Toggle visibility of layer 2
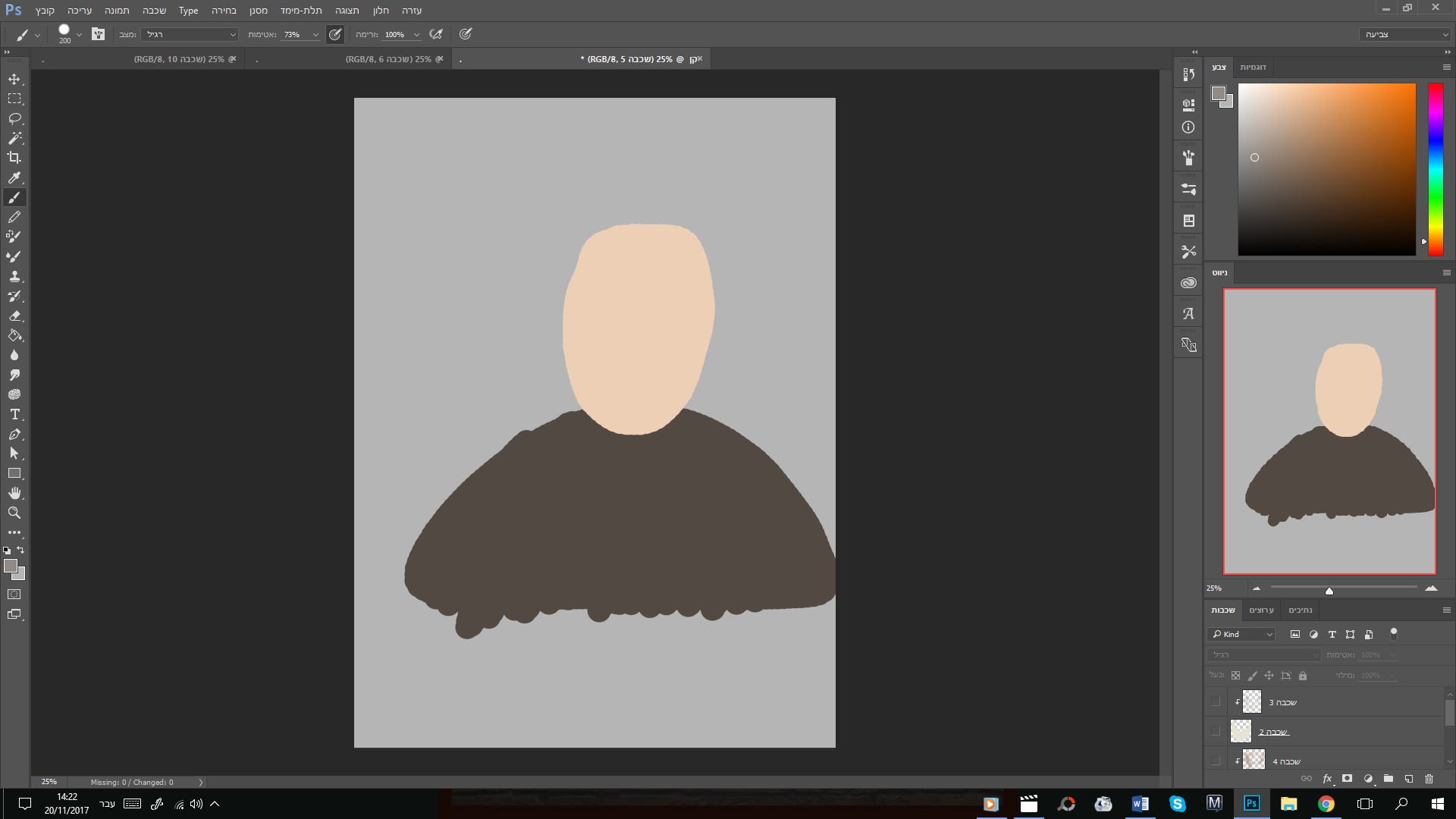 [1216, 732]
